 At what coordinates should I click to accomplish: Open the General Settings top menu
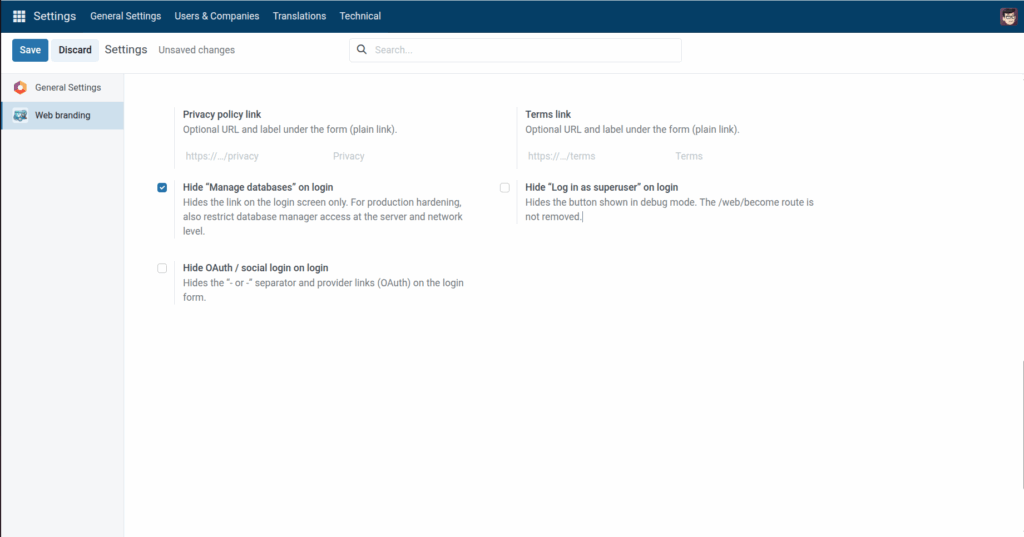click(125, 16)
